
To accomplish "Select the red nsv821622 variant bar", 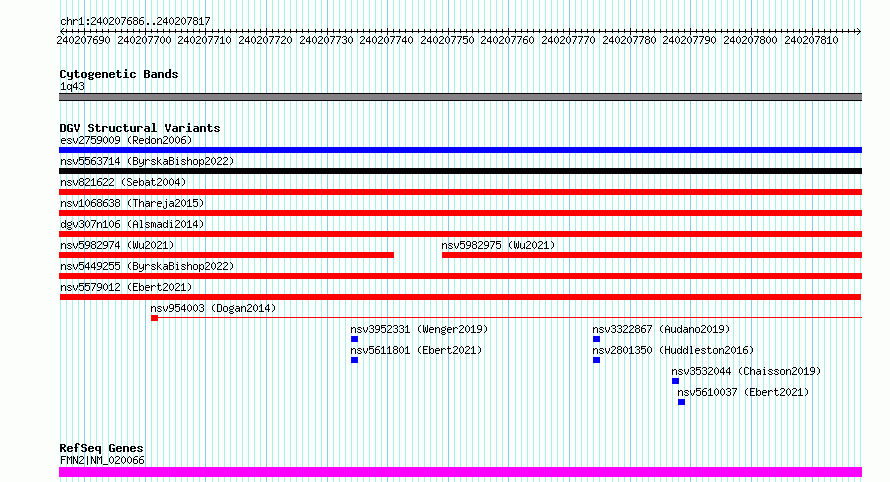I will (x=460, y=192).
